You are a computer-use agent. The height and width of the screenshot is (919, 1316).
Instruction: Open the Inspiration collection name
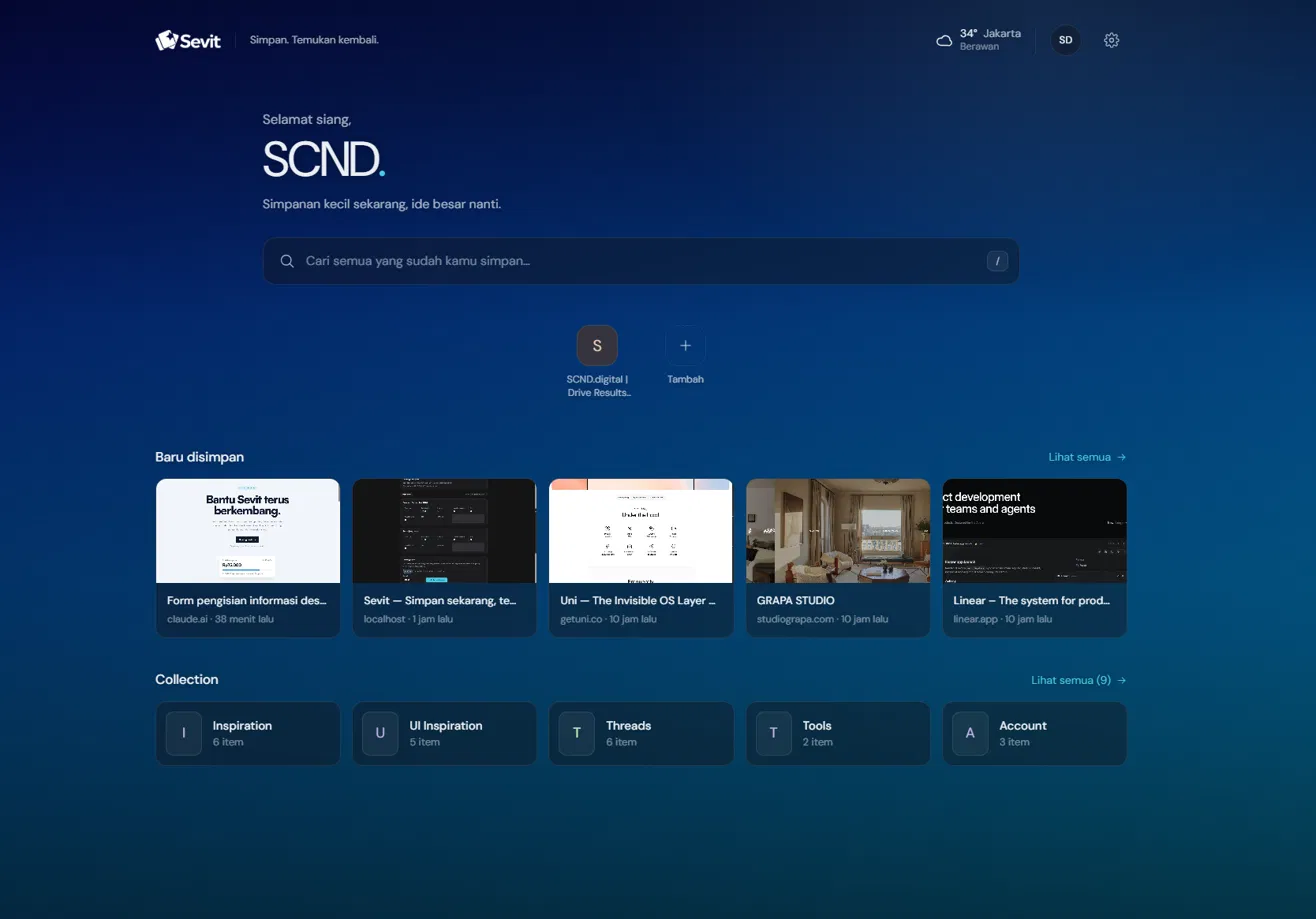[242, 726]
